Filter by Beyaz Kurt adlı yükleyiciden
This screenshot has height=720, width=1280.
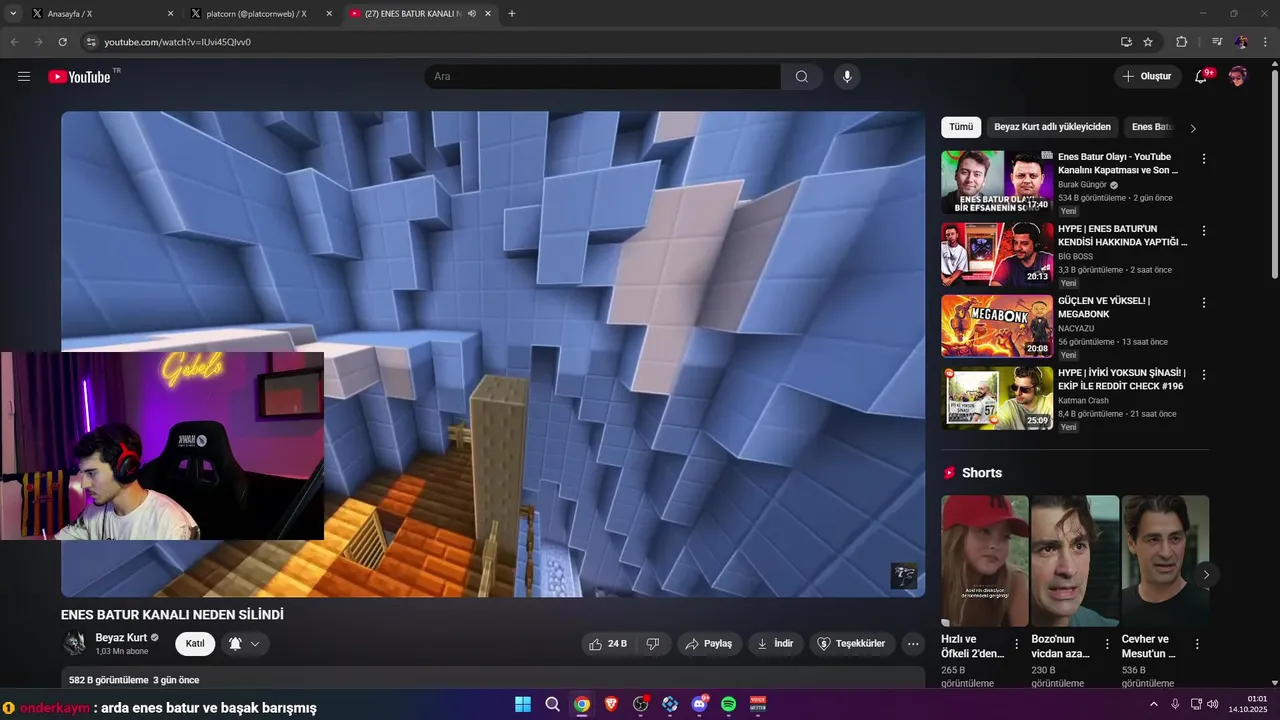coord(1052,127)
